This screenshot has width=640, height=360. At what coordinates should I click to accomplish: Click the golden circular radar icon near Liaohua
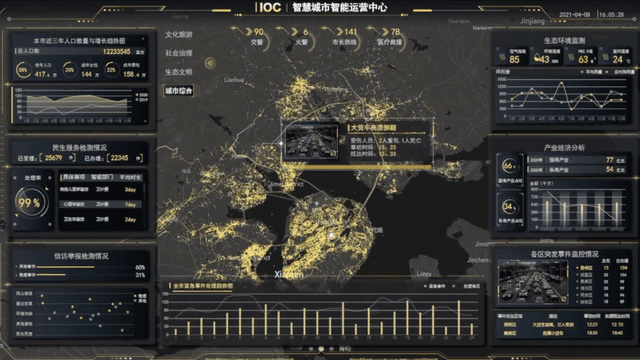[211, 63]
